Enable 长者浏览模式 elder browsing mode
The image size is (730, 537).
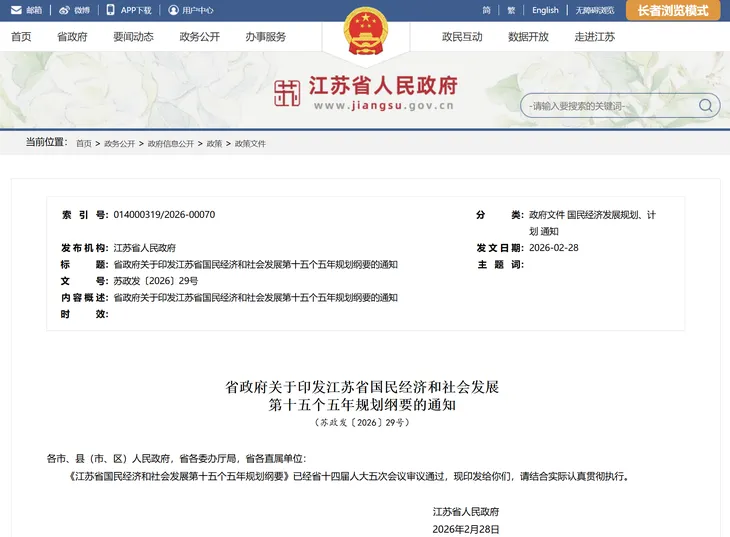click(672, 11)
